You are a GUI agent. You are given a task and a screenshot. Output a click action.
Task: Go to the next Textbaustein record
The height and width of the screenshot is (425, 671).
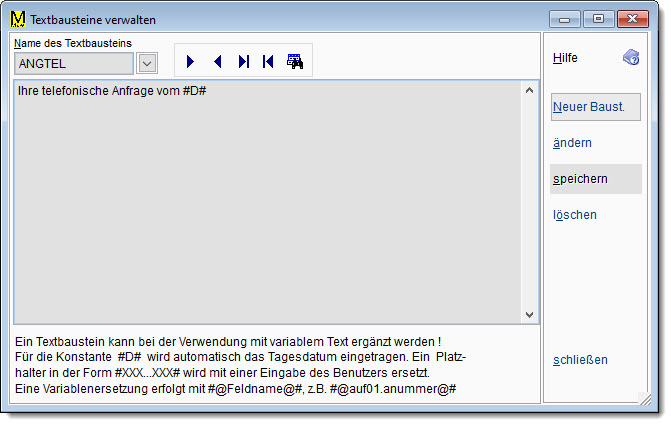coord(191,62)
